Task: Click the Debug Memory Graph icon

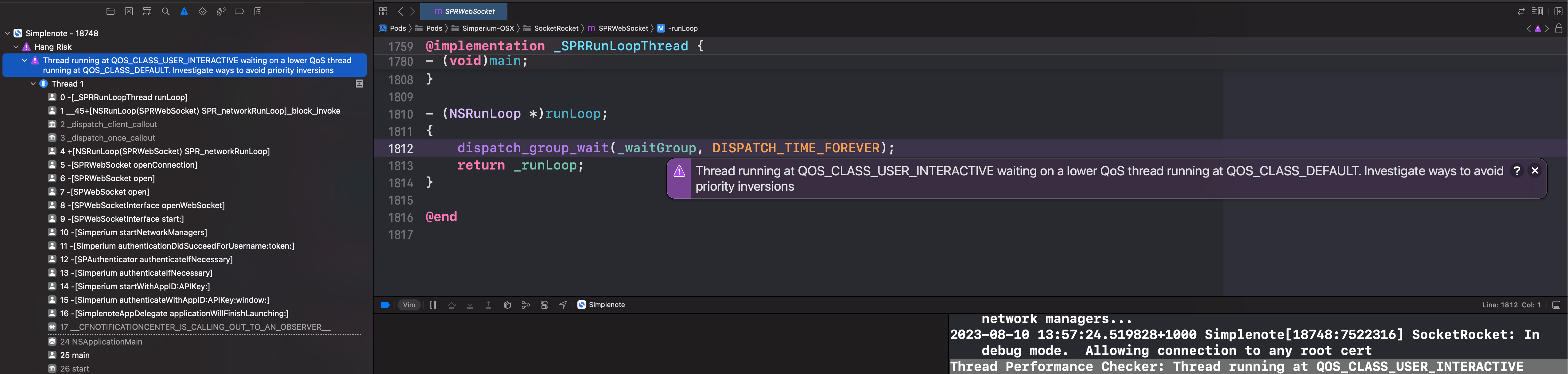Action: pyautogui.click(x=525, y=305)
